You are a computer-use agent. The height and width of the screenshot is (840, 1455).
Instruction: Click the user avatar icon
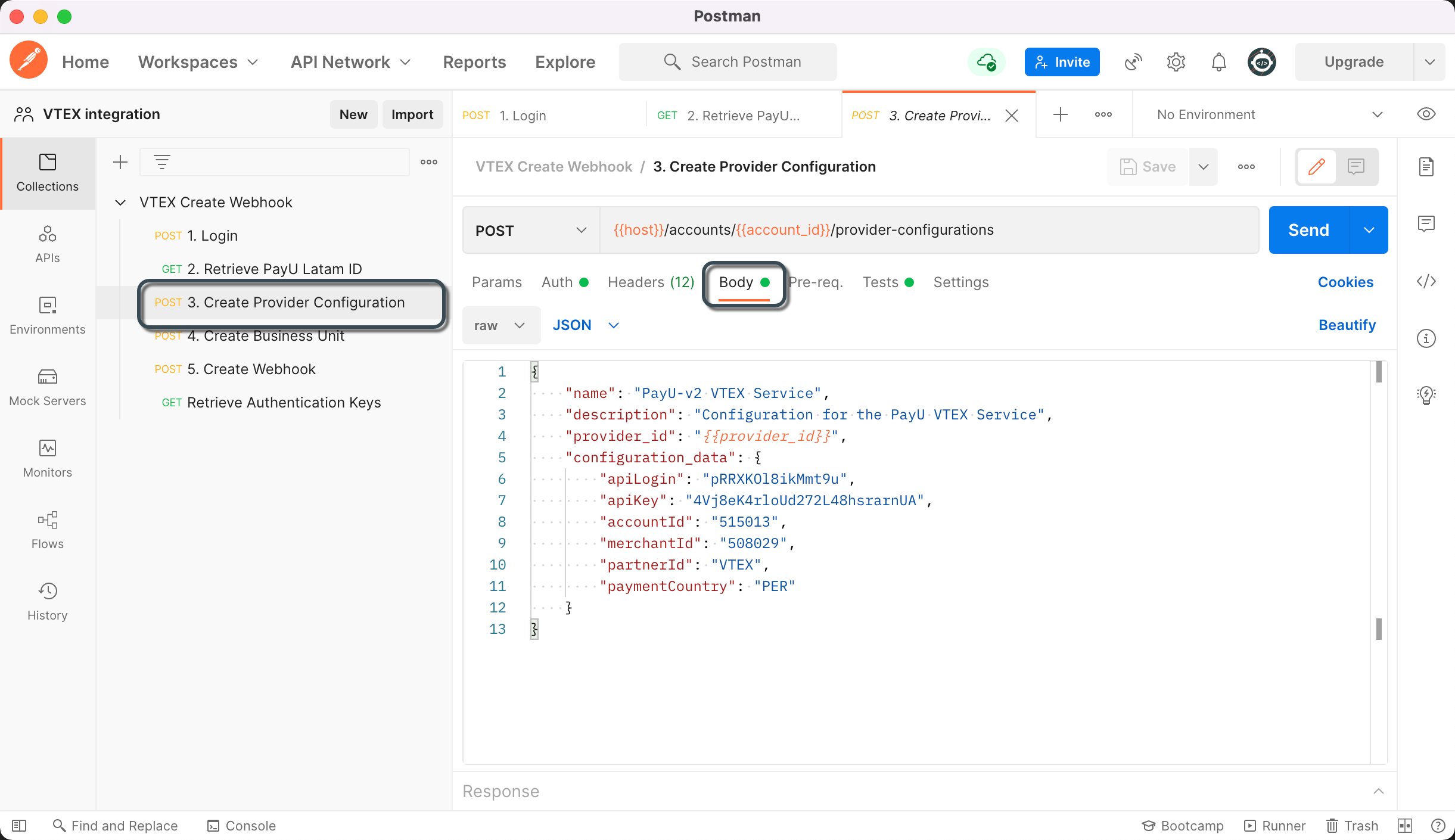tap(1262, 62)
